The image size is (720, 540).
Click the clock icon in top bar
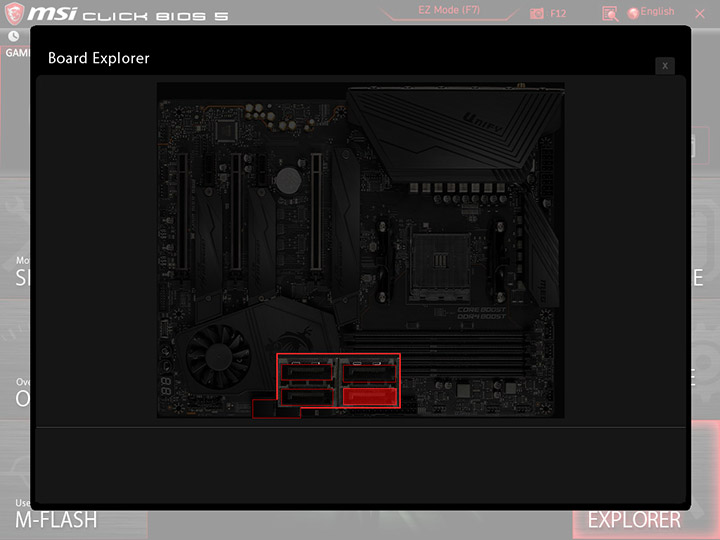coord(14,36)
